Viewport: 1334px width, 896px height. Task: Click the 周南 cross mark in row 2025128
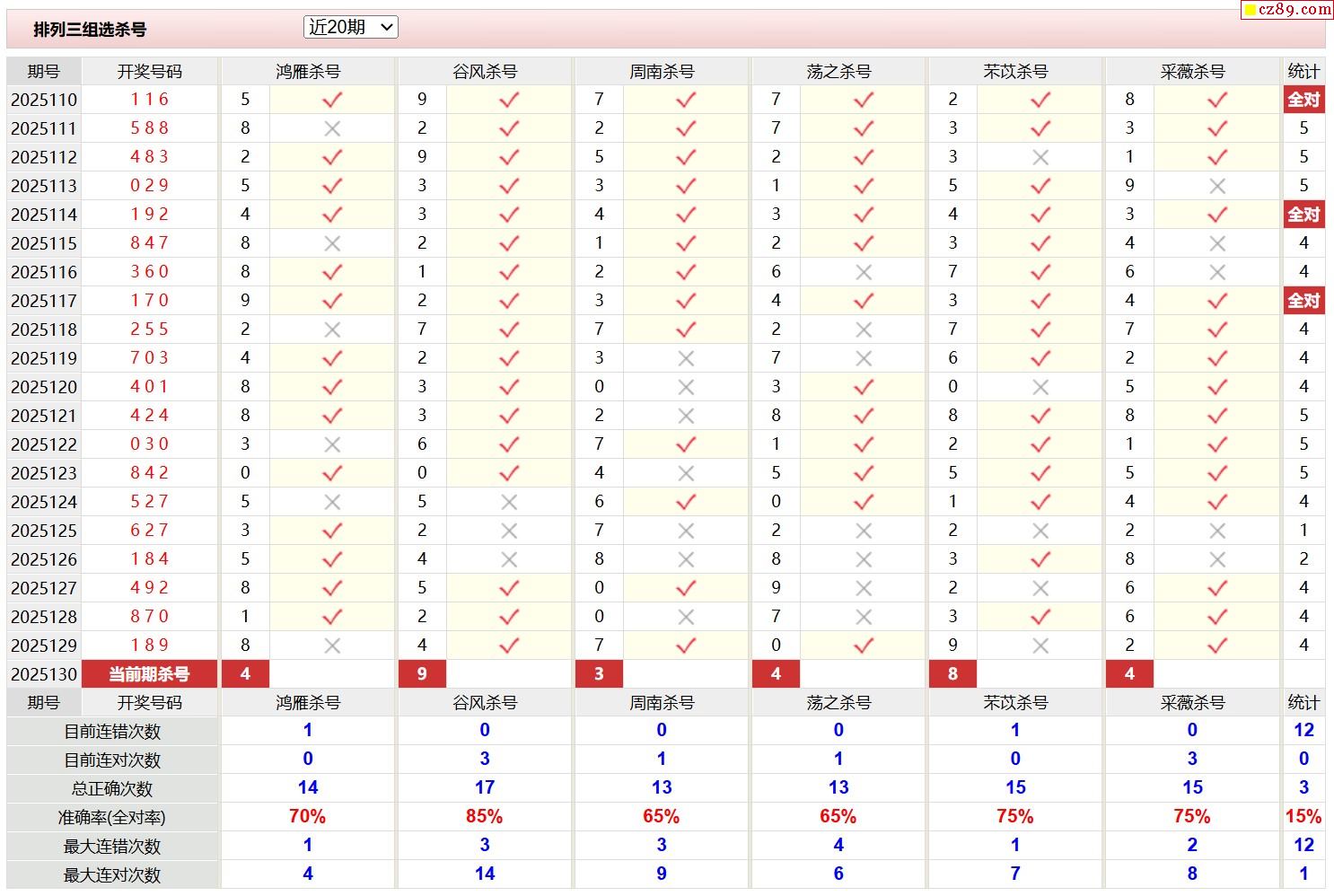[686, 617]
